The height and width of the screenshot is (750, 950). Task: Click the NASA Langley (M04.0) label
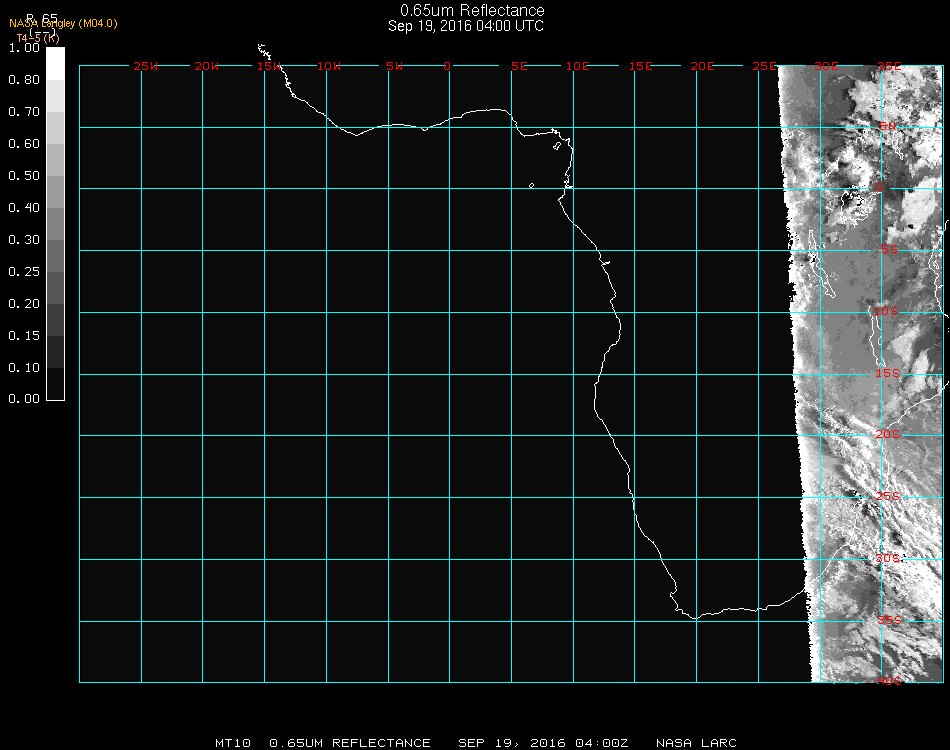[x=63, y=23]
